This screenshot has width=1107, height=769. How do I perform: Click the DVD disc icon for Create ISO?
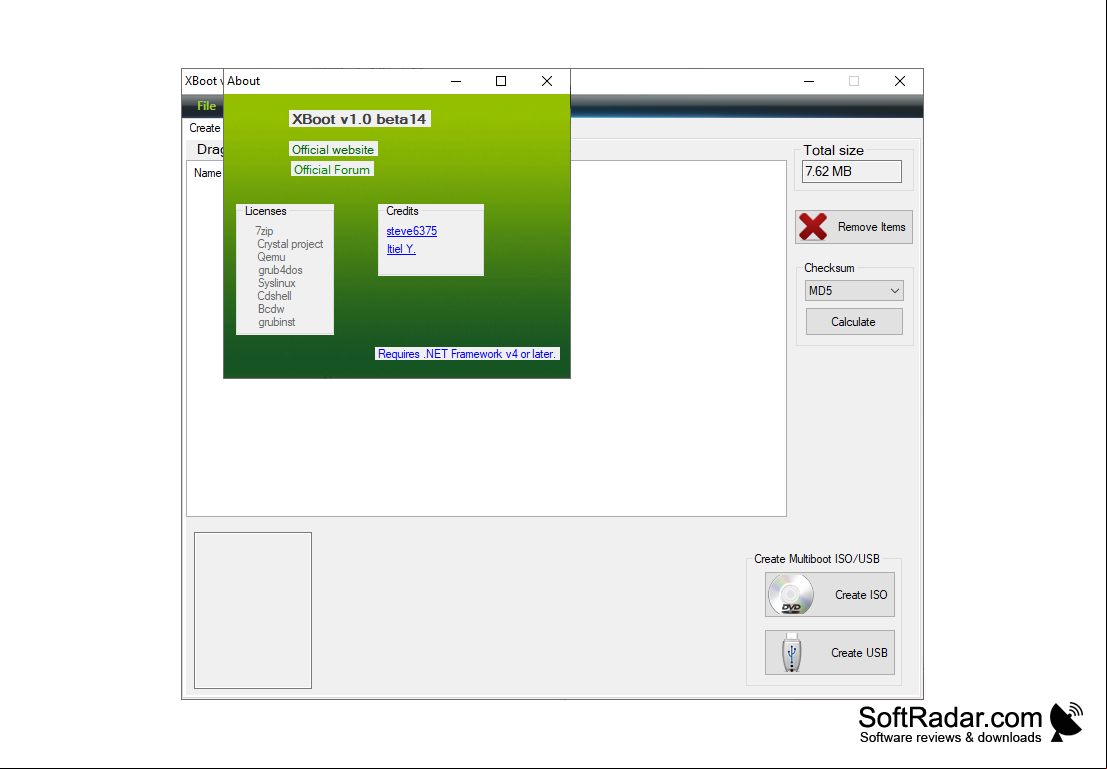791,595
